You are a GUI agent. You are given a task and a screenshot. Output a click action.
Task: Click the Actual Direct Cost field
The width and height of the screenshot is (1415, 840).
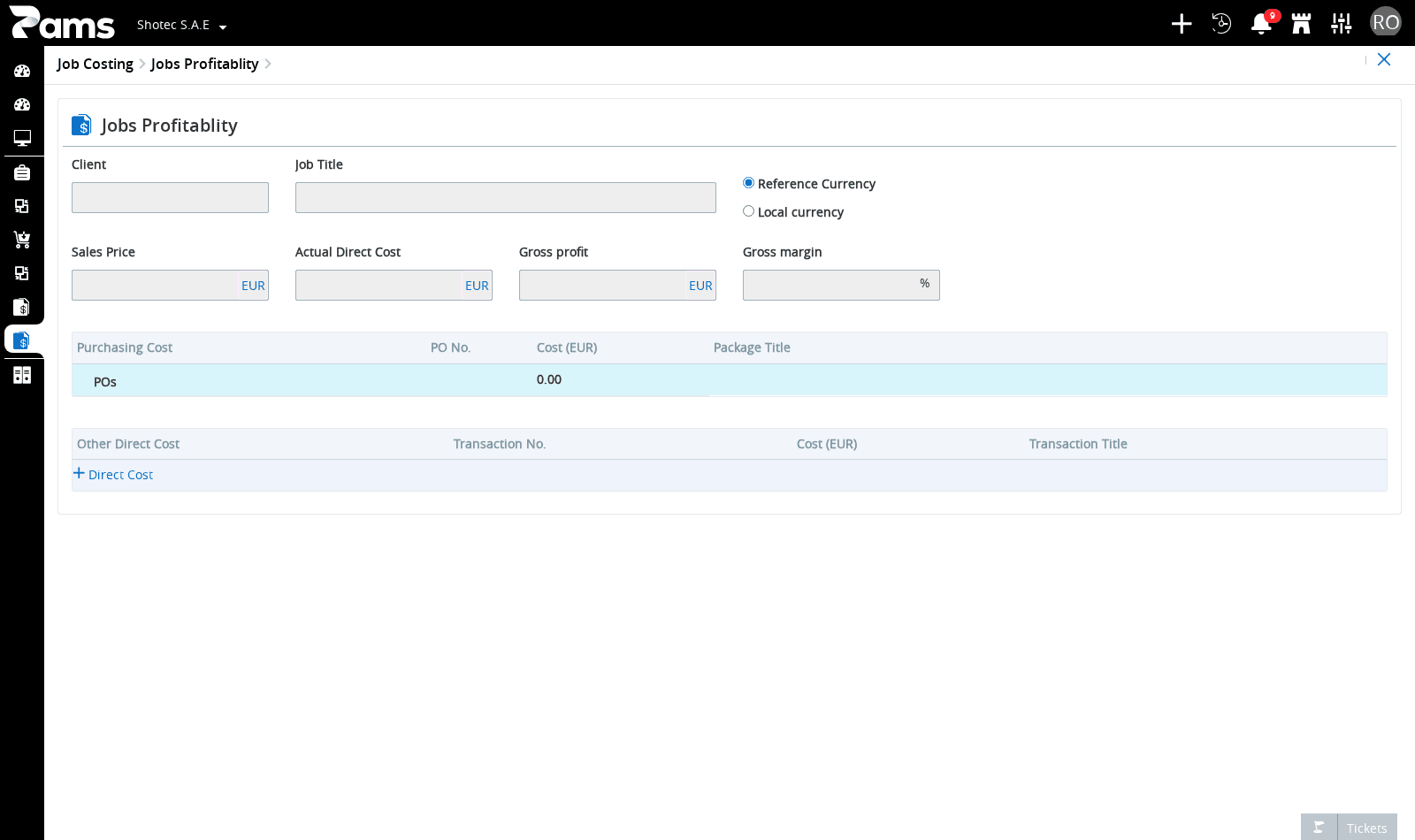tap(394, 285)
